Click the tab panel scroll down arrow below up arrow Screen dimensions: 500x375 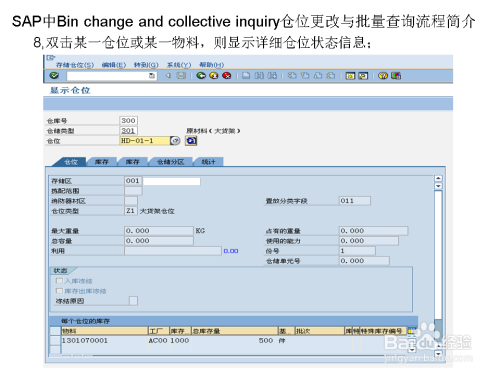438,186
